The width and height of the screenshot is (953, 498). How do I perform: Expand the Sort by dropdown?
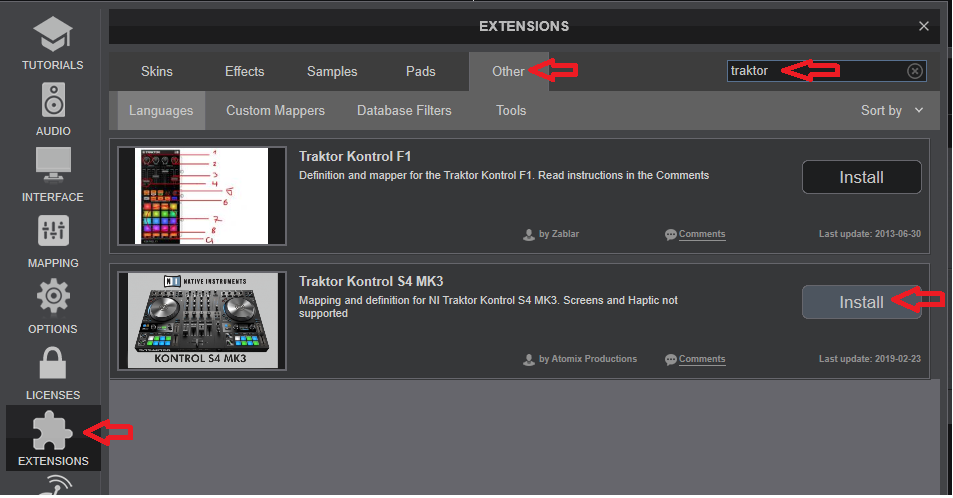click(x=892, y=111)
